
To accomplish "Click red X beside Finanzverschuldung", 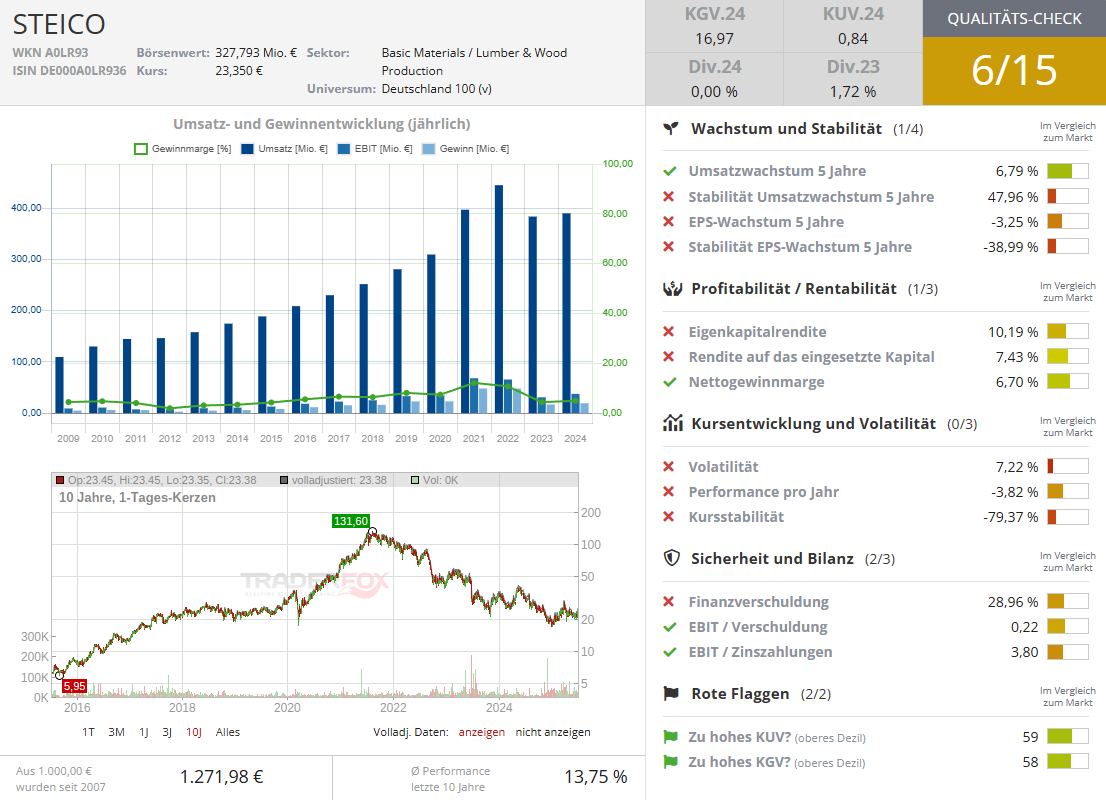I will 669,601.
